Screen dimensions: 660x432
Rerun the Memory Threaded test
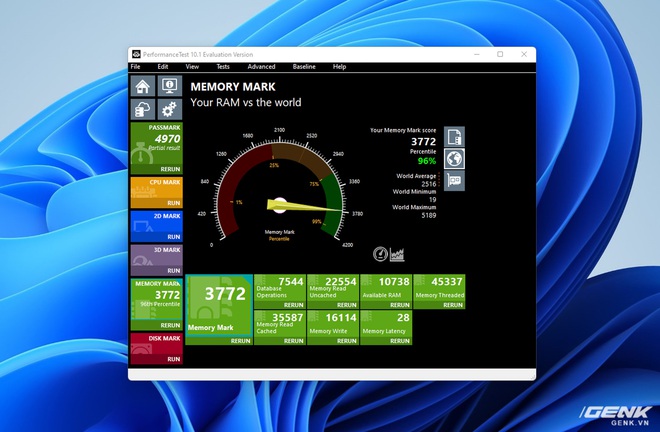coord(452,305)
